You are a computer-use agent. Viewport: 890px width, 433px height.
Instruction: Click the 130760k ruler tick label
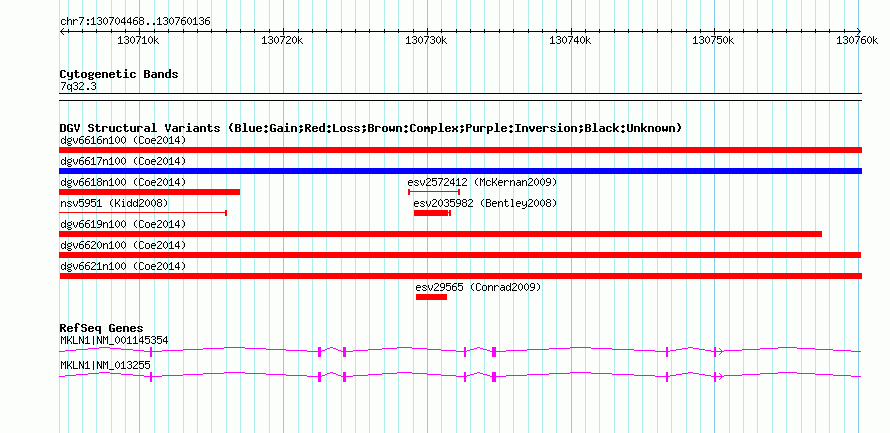click(x=857, y=40)
